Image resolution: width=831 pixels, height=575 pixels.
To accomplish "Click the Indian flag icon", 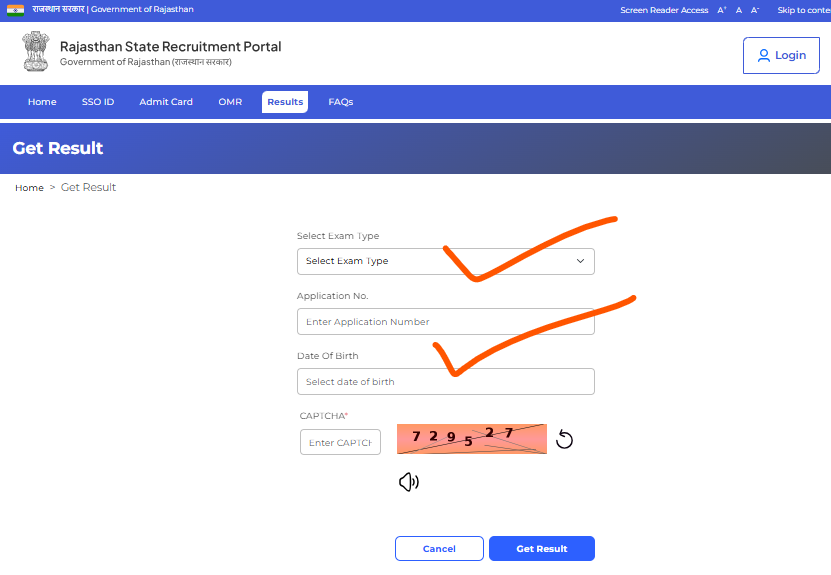I will 15,9.
